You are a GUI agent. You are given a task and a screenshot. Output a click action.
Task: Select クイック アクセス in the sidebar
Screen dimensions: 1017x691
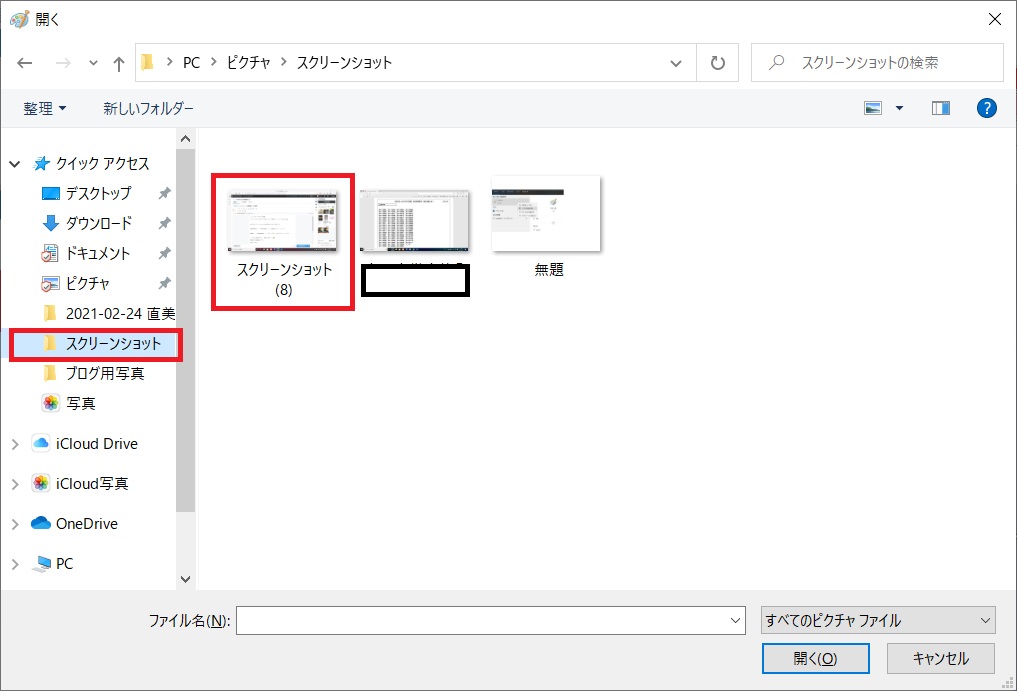click(x=102, y=164)
